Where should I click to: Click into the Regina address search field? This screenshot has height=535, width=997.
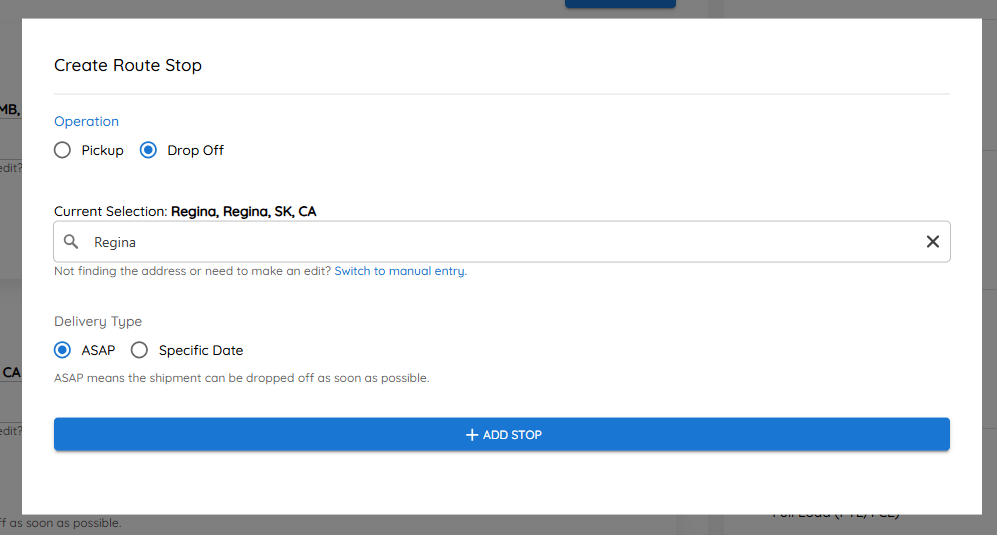(x=502, y=242)
